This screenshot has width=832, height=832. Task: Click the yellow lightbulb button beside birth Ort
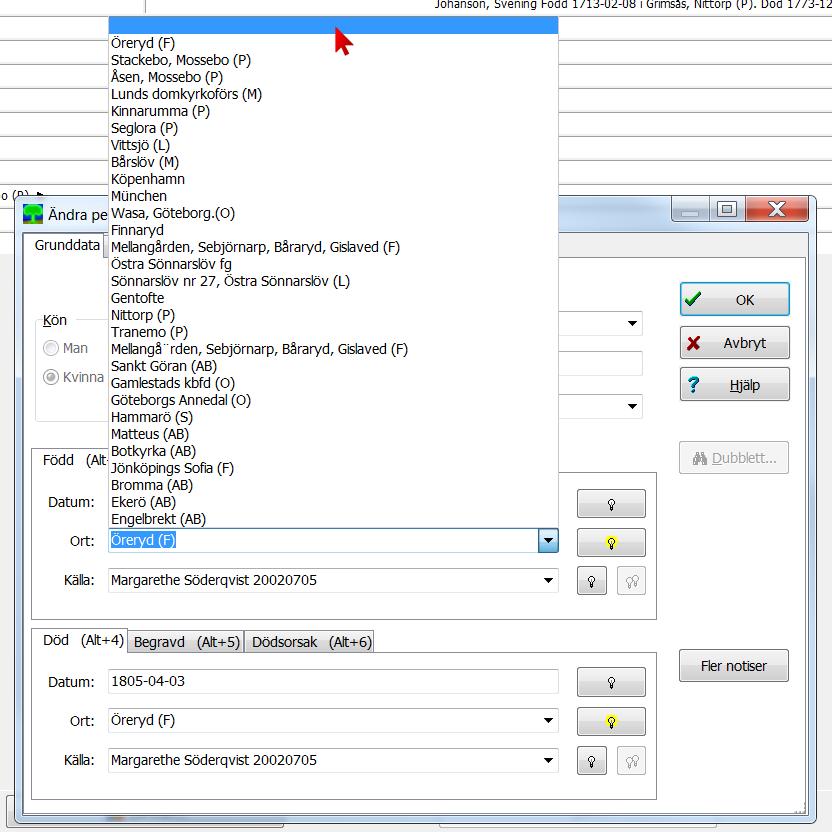point(611,542)
